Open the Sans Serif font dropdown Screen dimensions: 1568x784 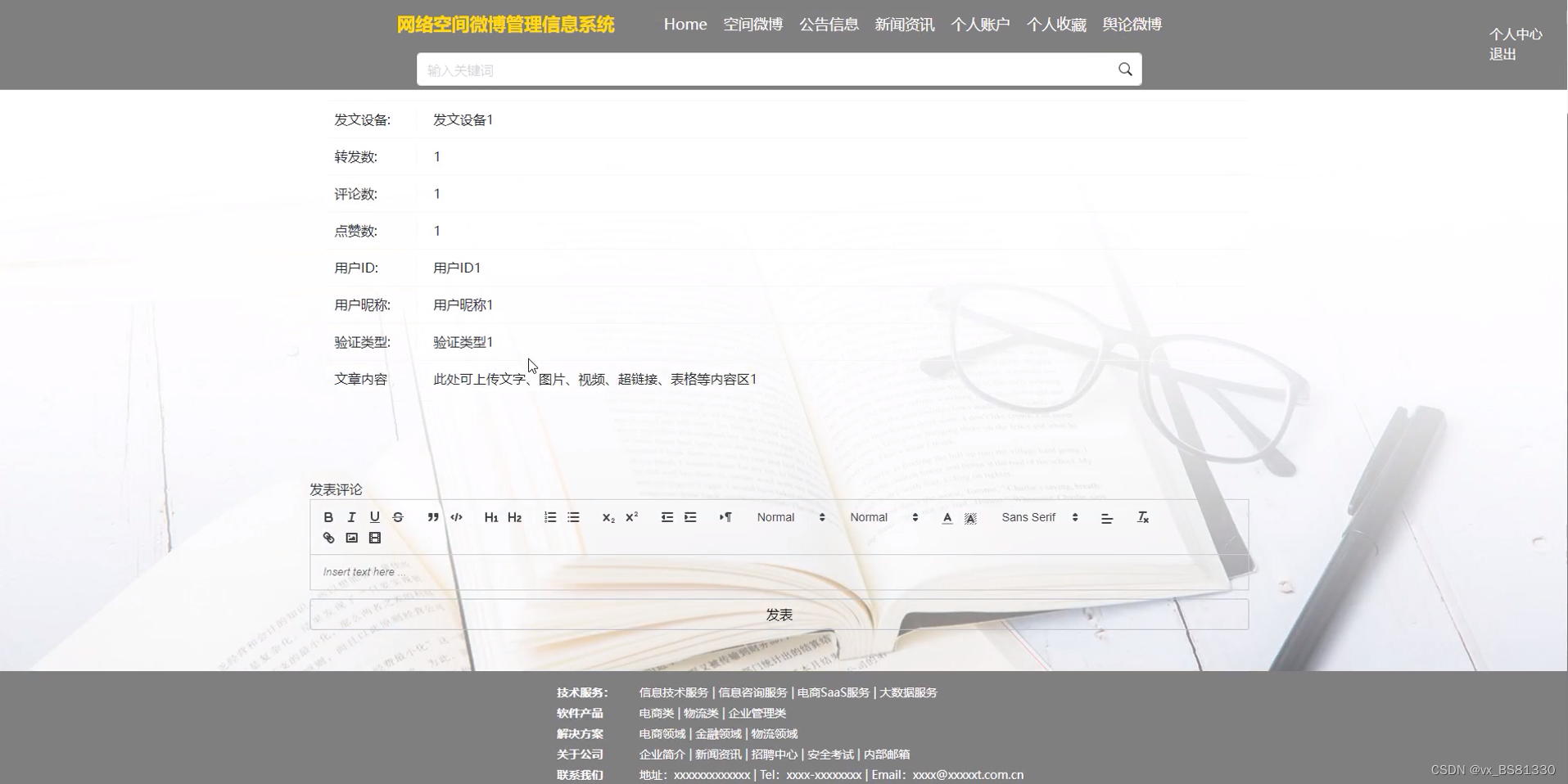coord(1040,517)
